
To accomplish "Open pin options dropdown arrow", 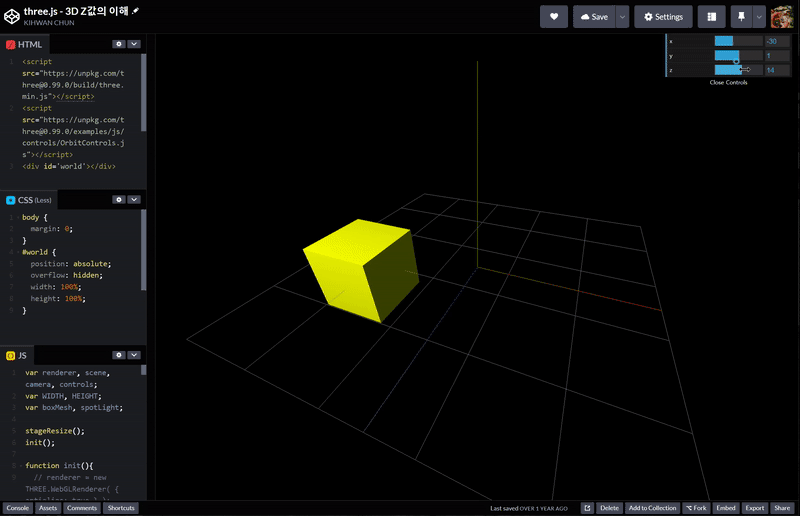I will (759, 17).
